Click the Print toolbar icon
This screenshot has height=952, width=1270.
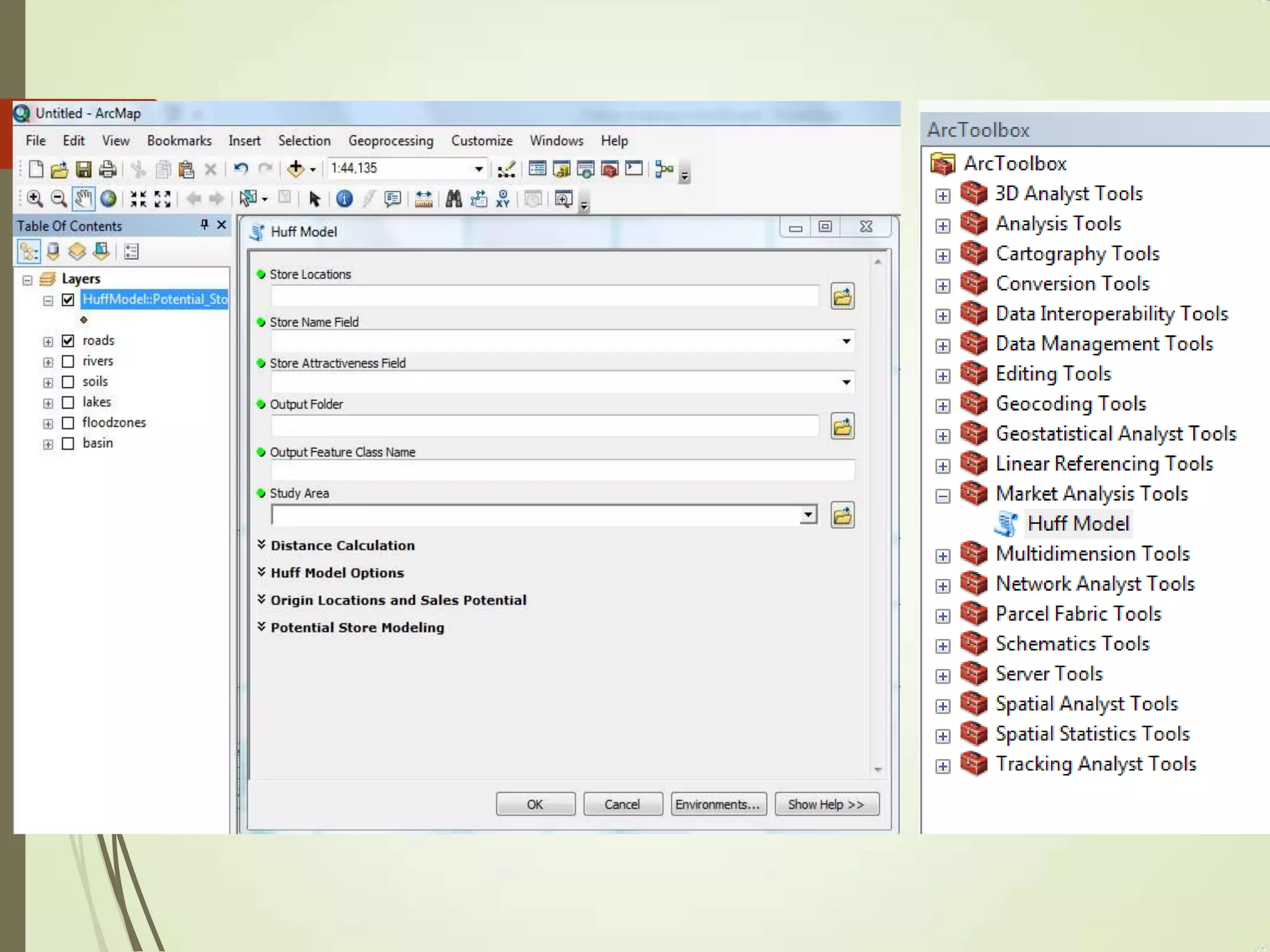[x=107, y=169]
